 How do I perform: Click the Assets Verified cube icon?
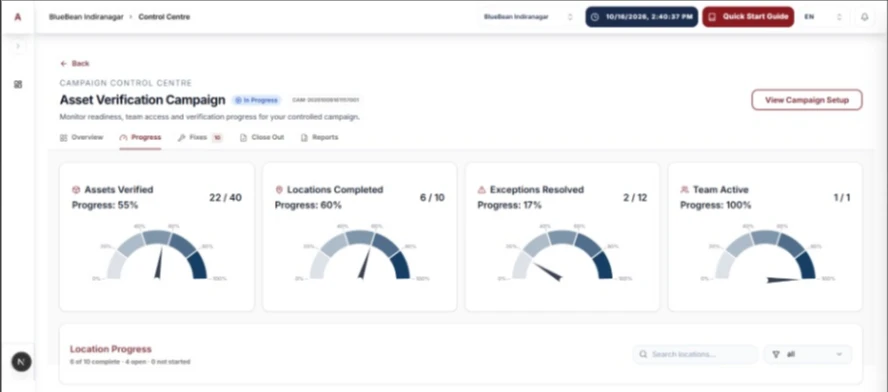pyautogui.click(x=76, y=190)
